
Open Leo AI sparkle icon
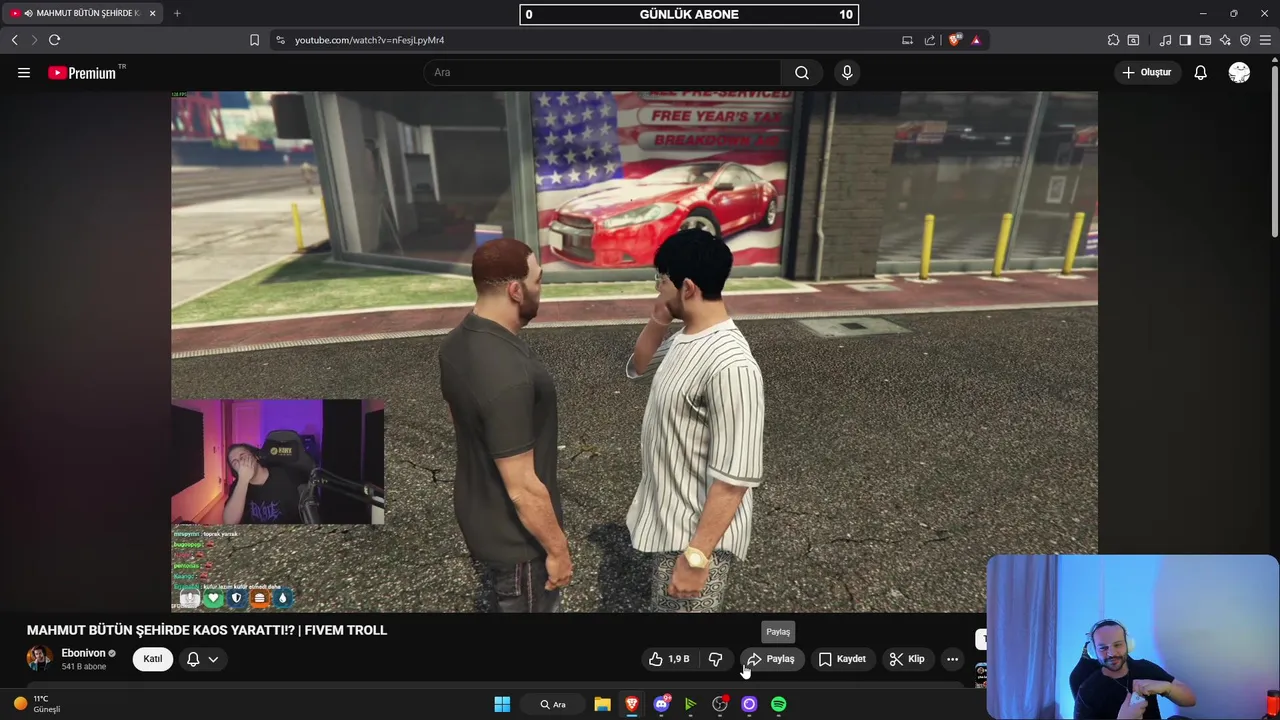coord(1225,40)
